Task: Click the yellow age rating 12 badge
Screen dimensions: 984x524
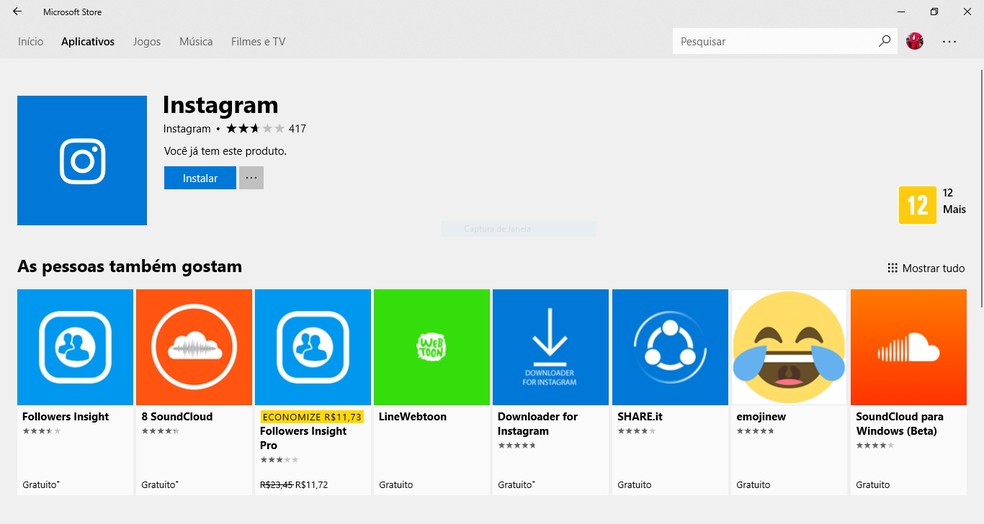Action: [x=917, y=205]
